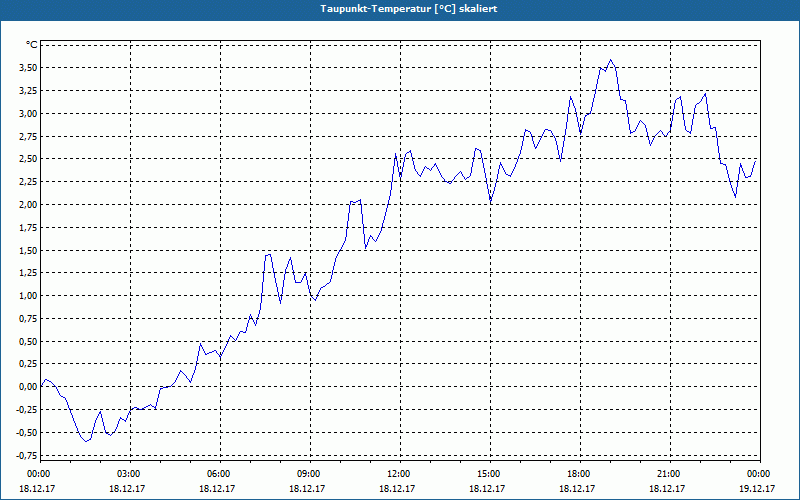Select the '12:00' time label
The width and height of the screenshot is (800, 500).
pyautogui.click(x=399, y=474)
